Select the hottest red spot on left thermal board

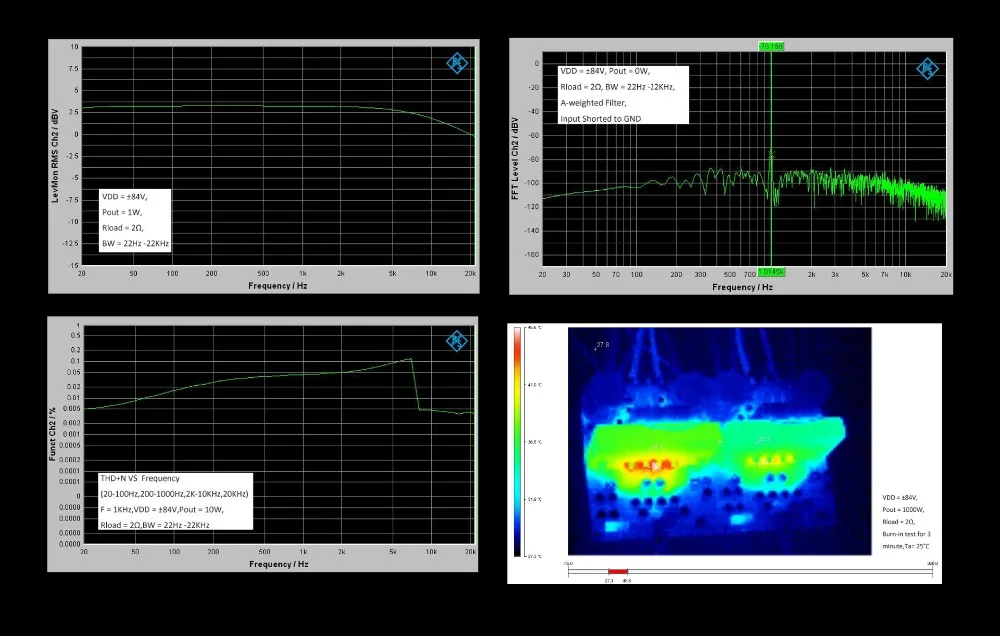(649, 465)
